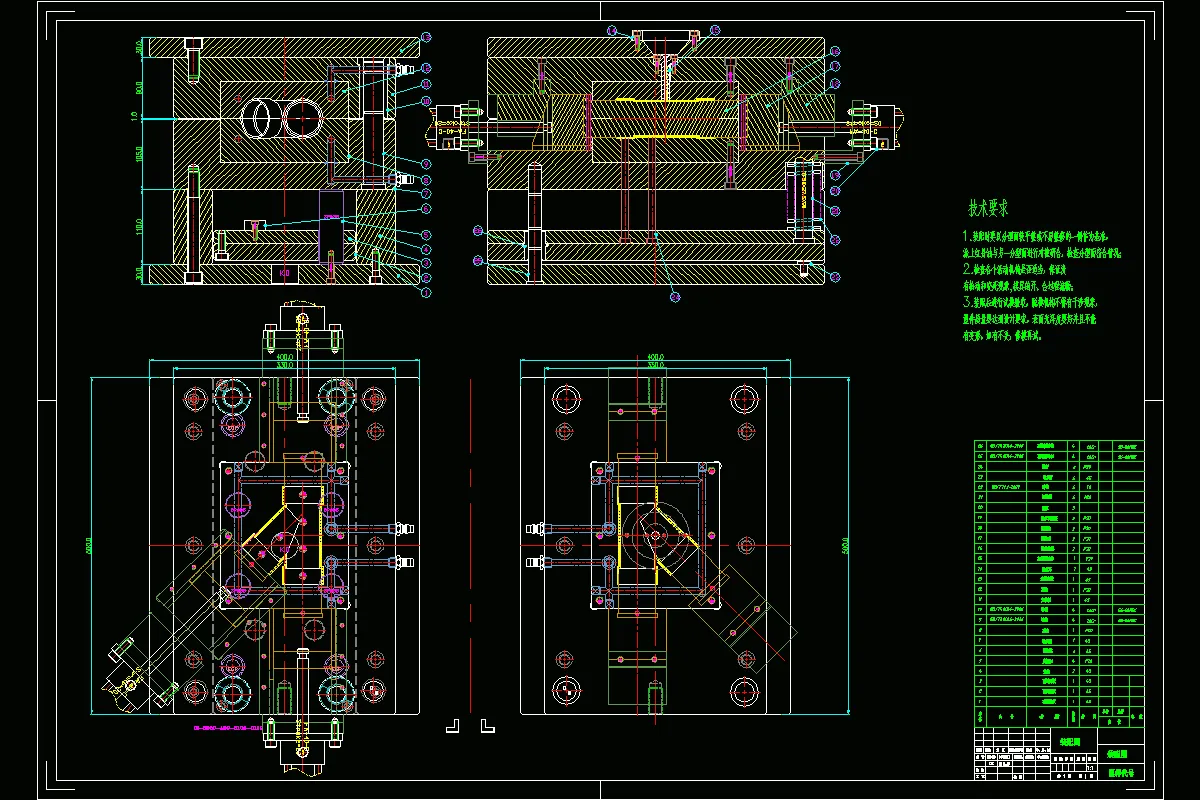This screenshot has width=1200, height=800.
Task: Select the '110.0' vertical dimension text
Action: (x=139, y=227)
